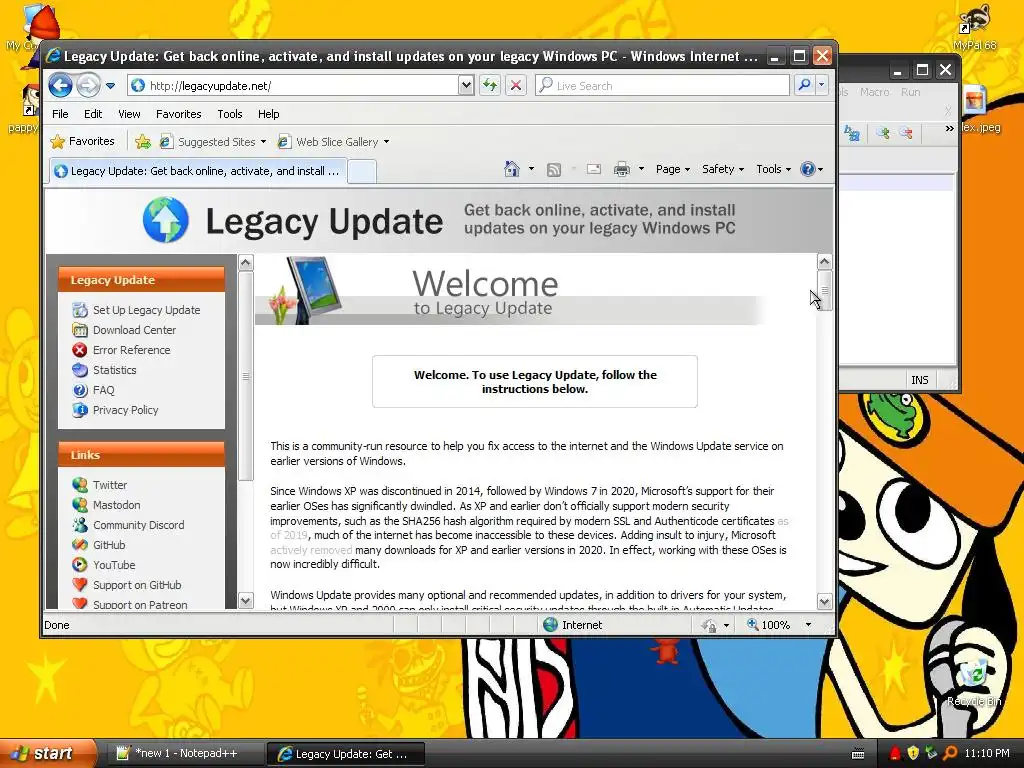Click the Live Search input box
Screen dimensions: 1024x768
(x=662, y=86)
